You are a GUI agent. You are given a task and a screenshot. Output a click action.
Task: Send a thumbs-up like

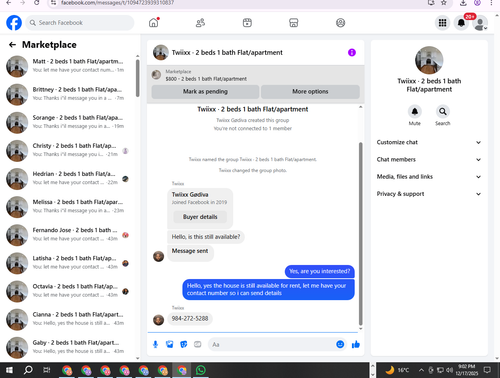[356, 344]
